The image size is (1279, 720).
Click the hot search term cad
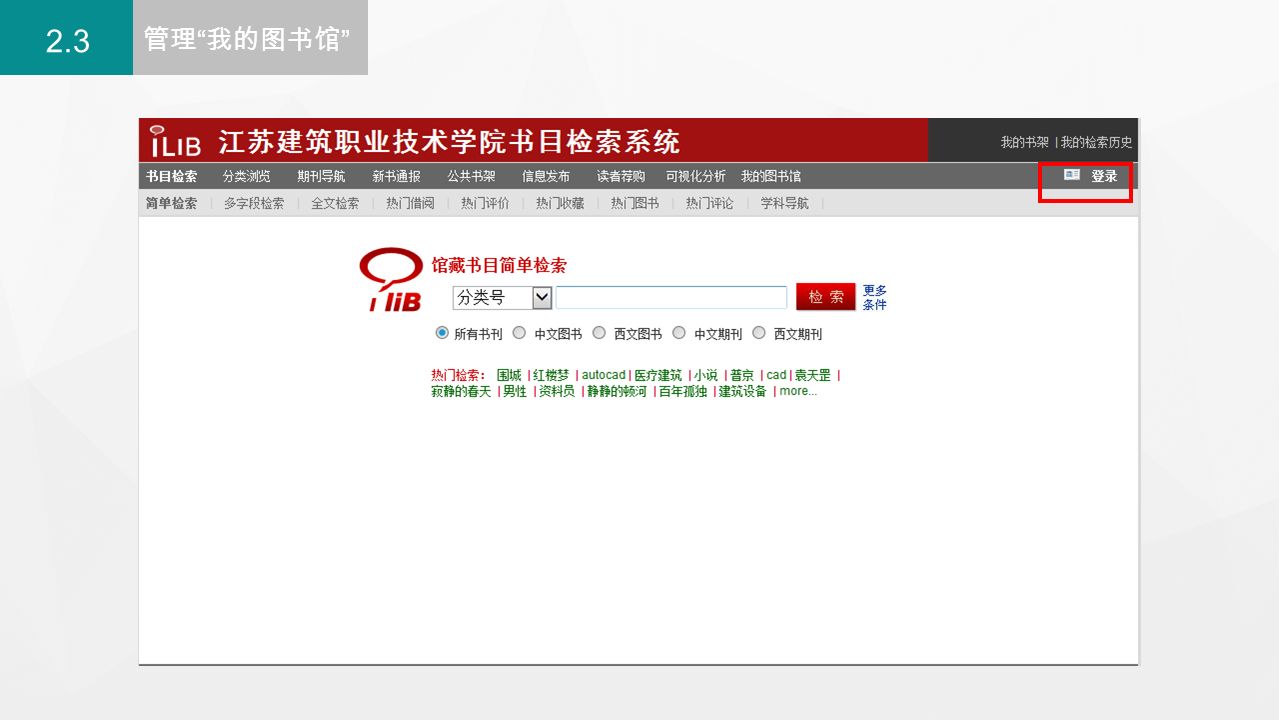(x=777, y=376)
